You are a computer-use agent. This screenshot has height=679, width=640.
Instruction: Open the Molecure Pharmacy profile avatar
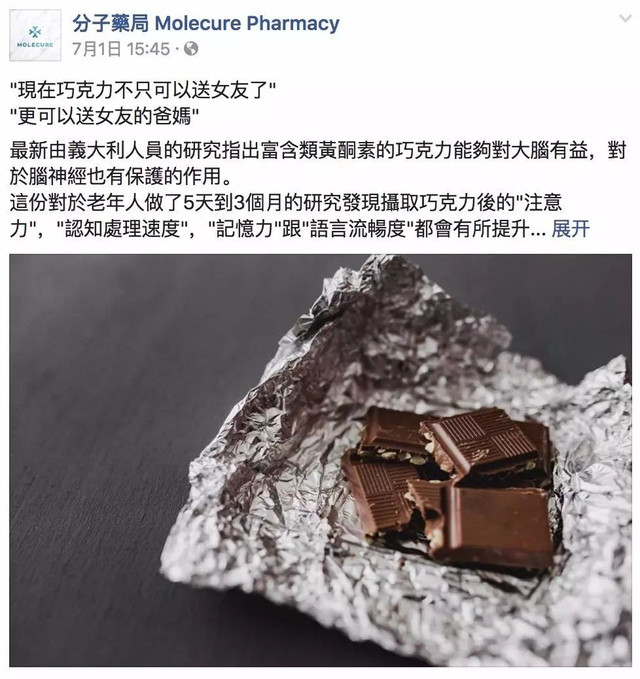coord(35,36)
